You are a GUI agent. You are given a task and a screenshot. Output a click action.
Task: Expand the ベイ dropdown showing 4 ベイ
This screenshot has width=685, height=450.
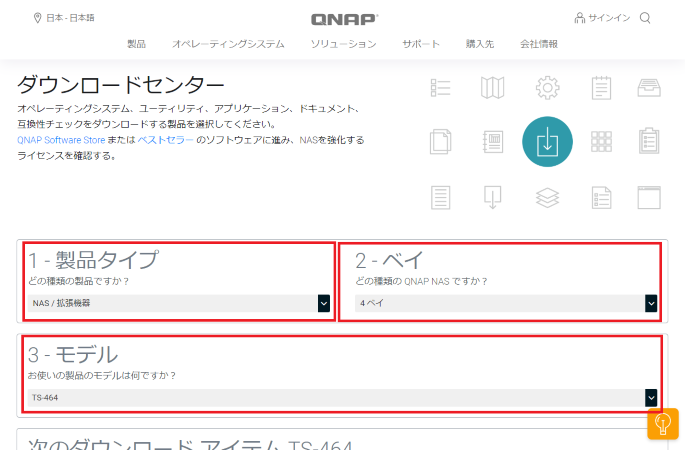[506, 303]
